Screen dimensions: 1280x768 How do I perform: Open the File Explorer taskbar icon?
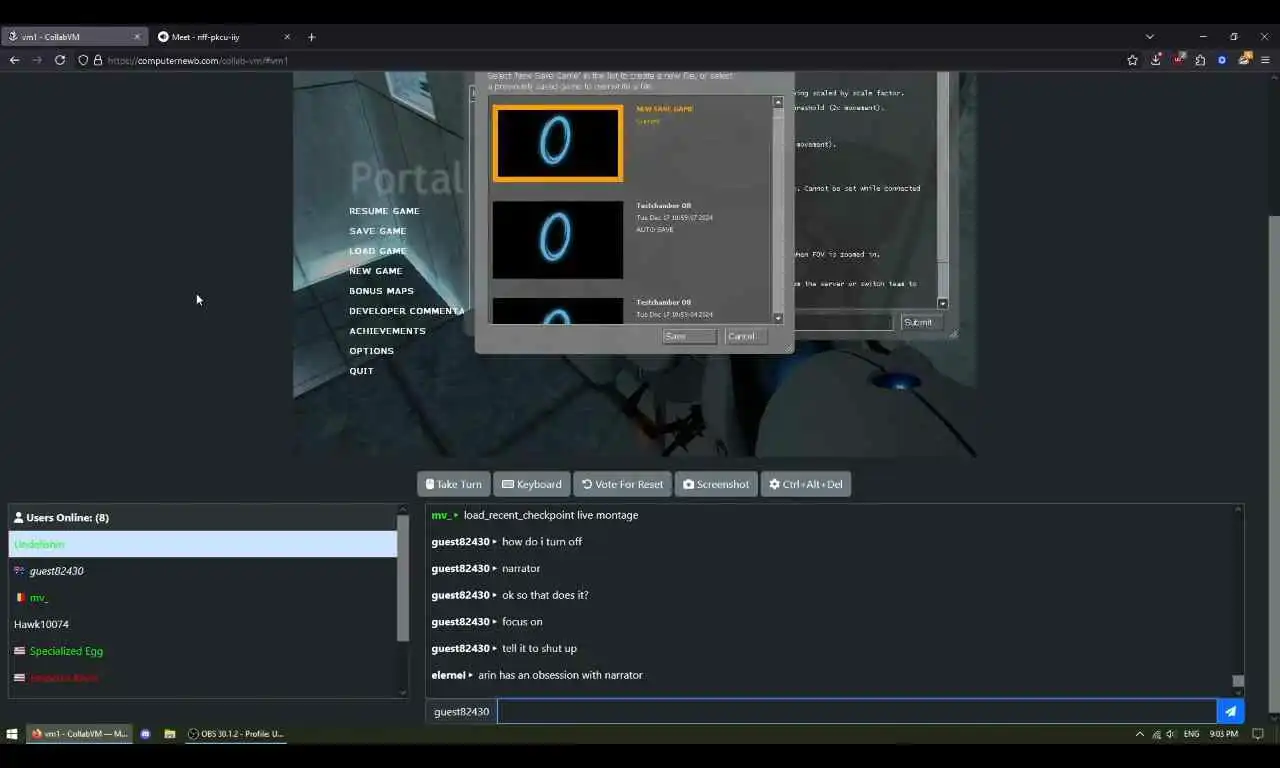pyautogui.click(x=170, y=734)
